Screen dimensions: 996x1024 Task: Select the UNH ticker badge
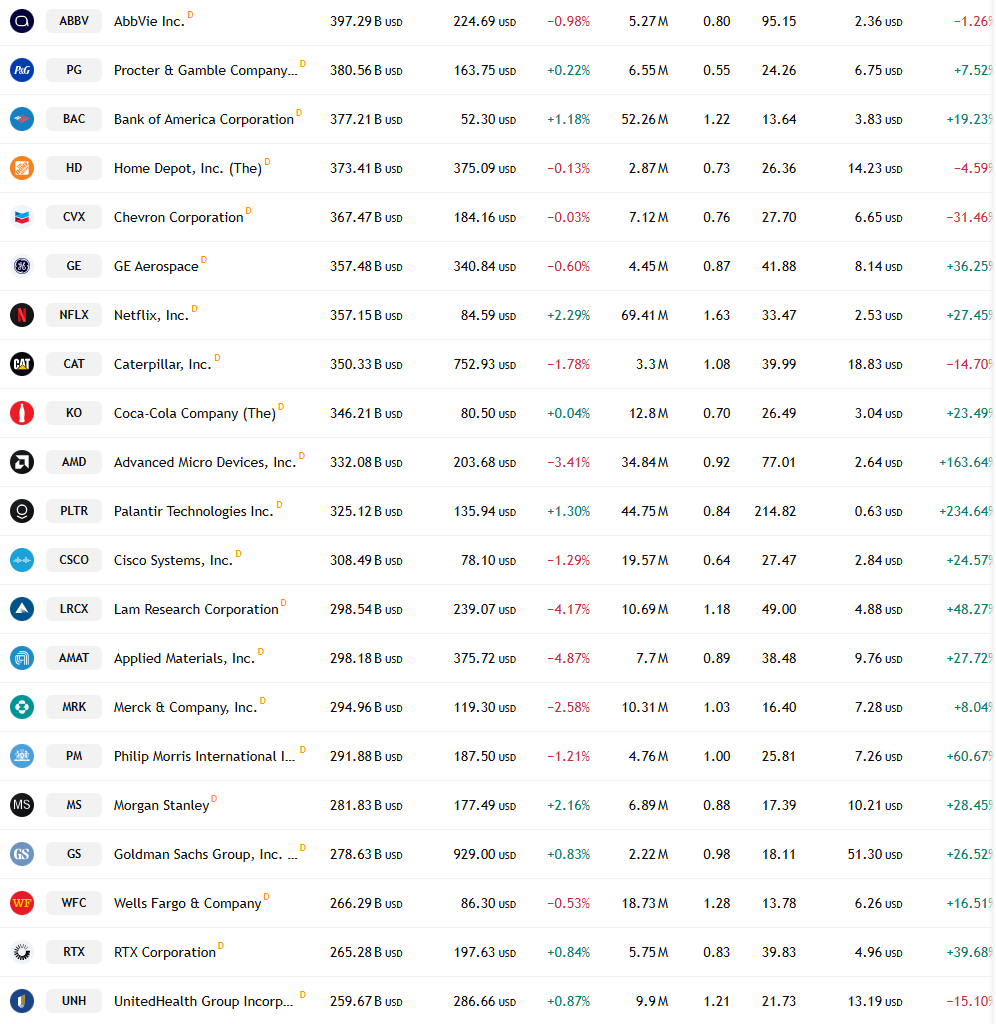[x=74, y=1000]
